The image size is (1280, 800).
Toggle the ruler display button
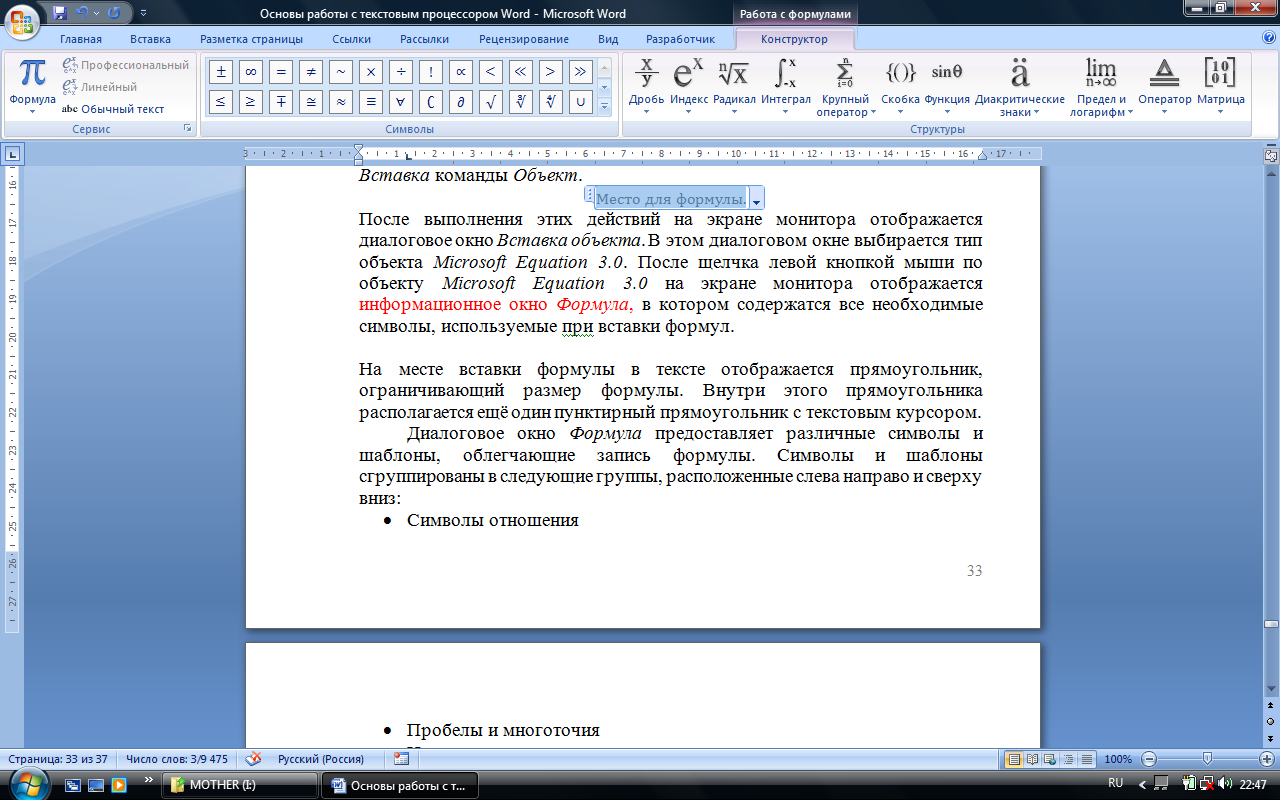point(1271,156)
